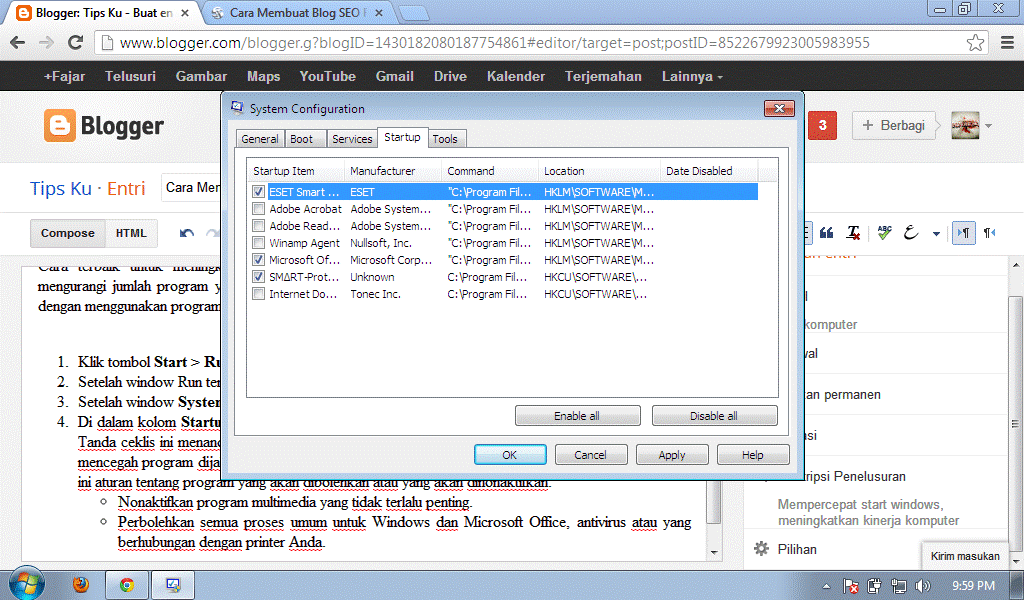This screenshot has height=600, width=1024.
Task: Click the post title input field
Action: [x=191, y=188]
